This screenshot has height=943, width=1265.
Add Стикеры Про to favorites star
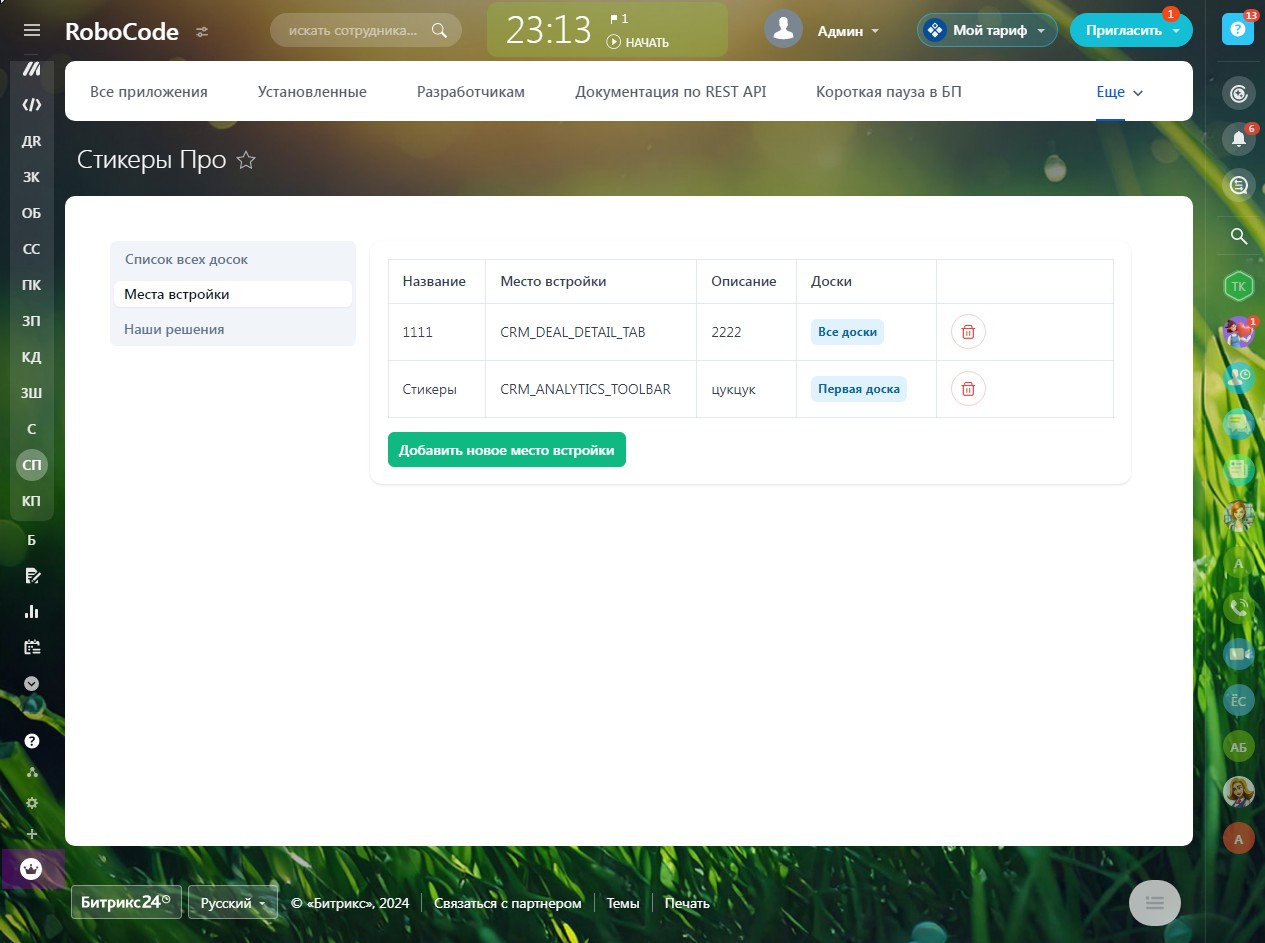(x=246, y=160)
